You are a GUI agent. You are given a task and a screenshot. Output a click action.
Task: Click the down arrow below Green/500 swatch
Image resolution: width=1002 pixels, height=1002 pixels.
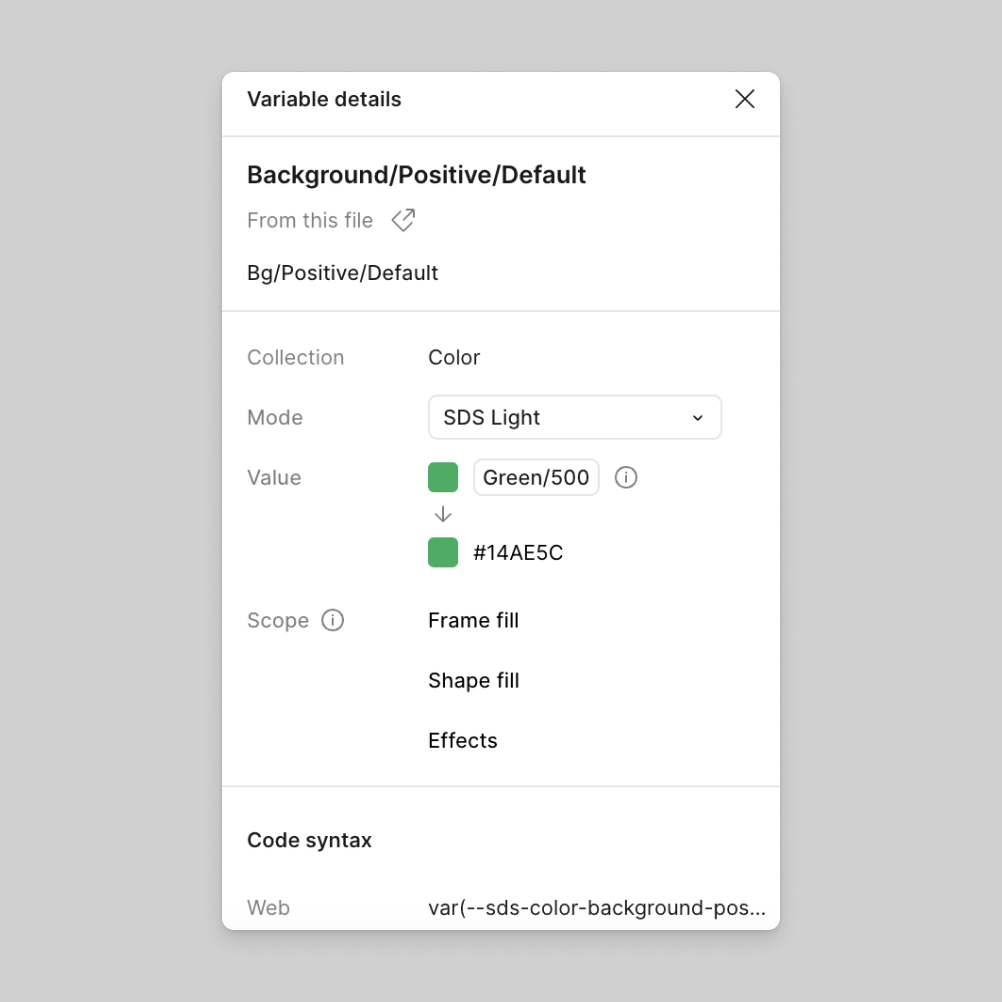443,514
